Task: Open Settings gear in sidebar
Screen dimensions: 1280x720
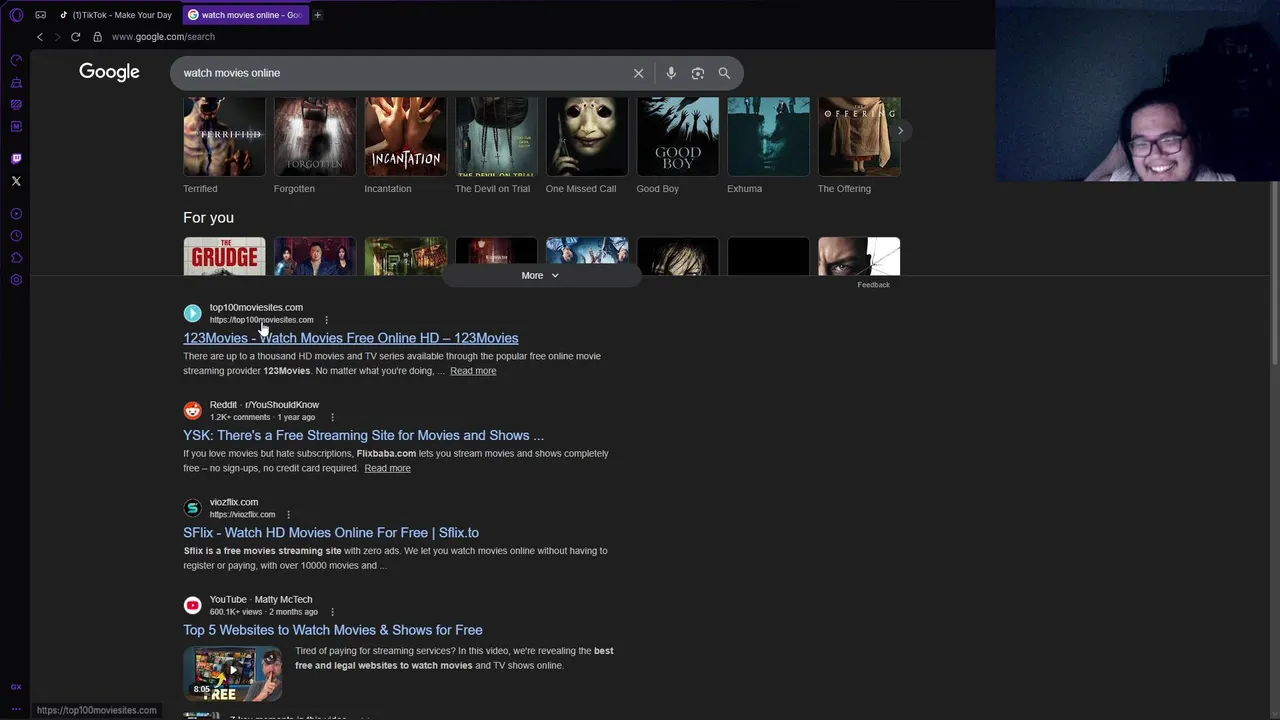Action: coord(16,280)
